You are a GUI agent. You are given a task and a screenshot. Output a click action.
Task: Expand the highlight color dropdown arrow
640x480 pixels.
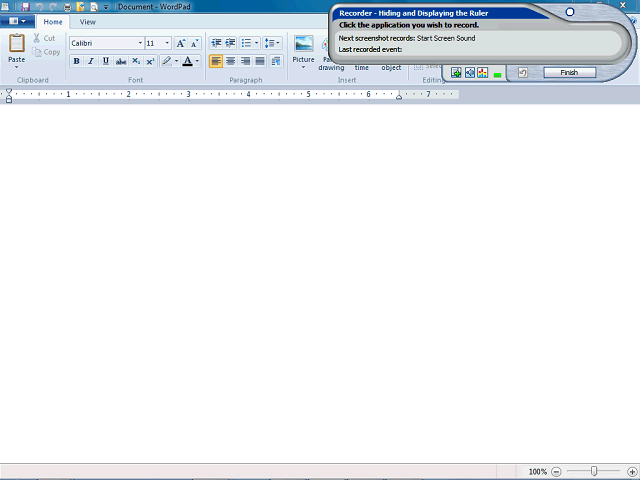(176, 61)
